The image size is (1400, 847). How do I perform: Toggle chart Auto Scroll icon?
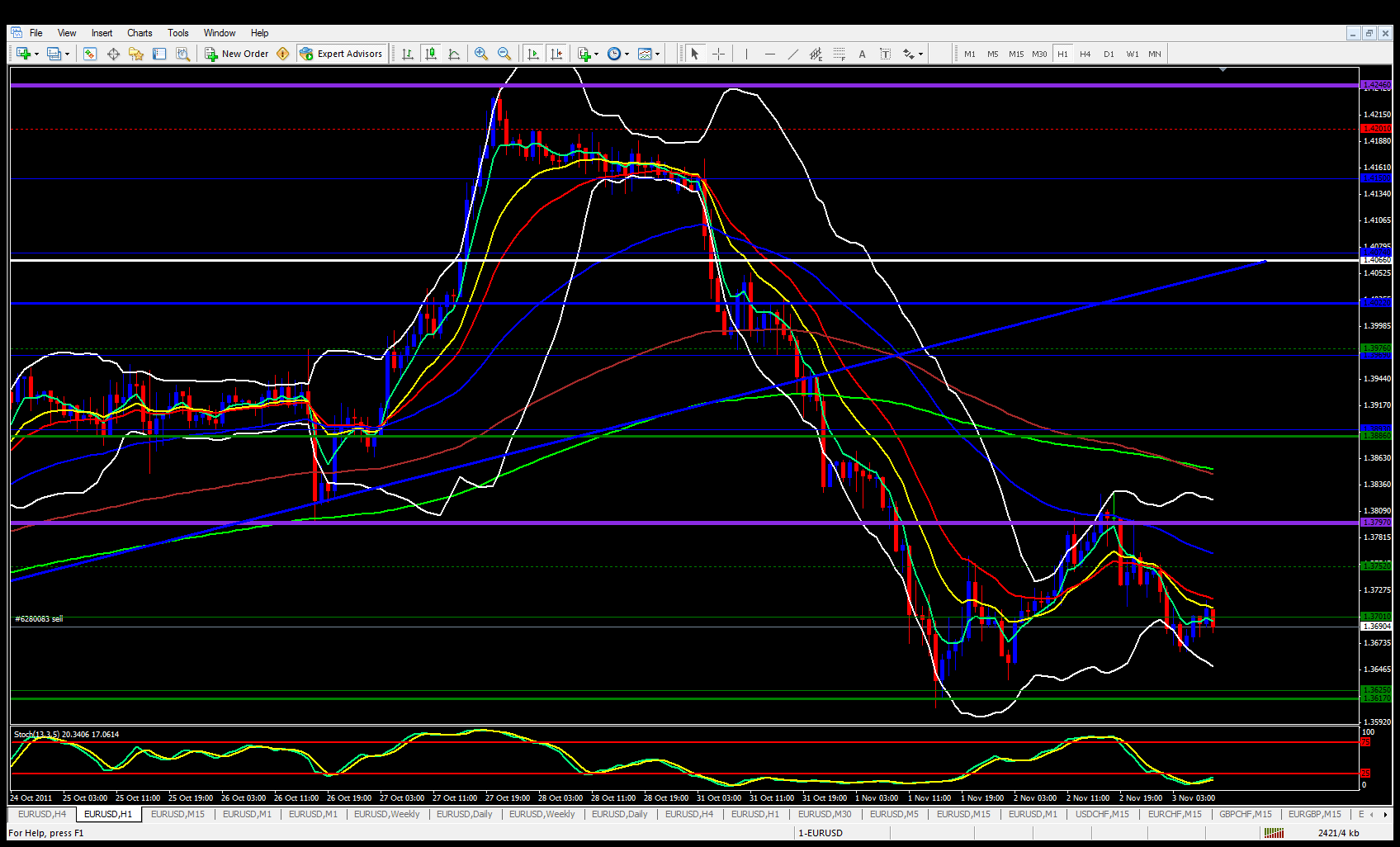click(x=533, y=54)
